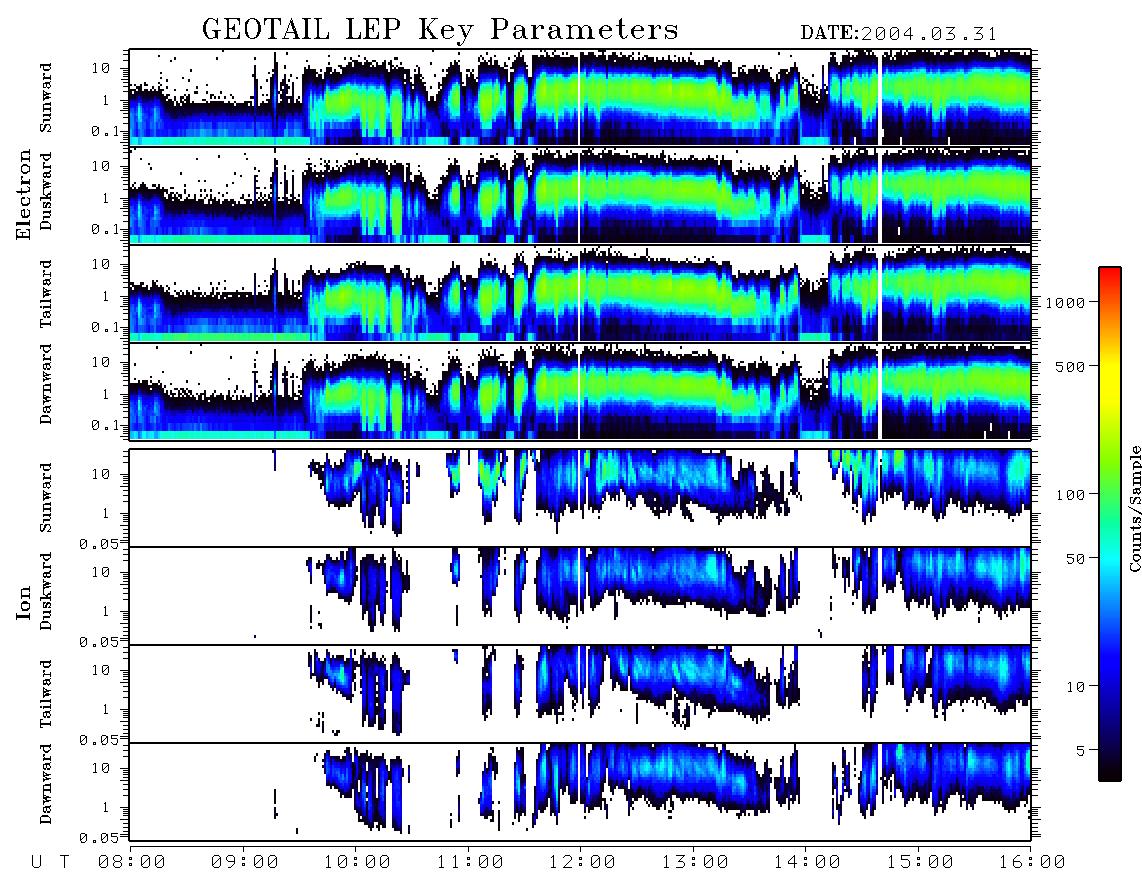Image resolution: width=1142 pixels, height=880 pixels.
Task: Click the Electron Sunward spectrogram panel
Action: pos(580,98)
